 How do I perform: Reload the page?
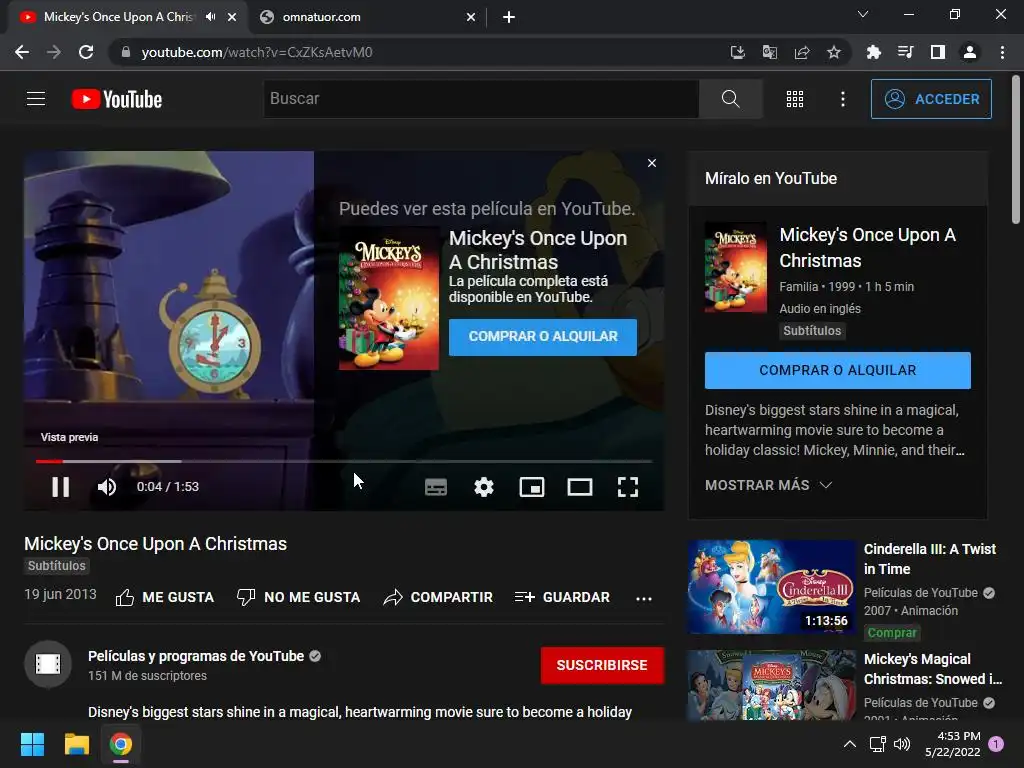tap(86, 52)
